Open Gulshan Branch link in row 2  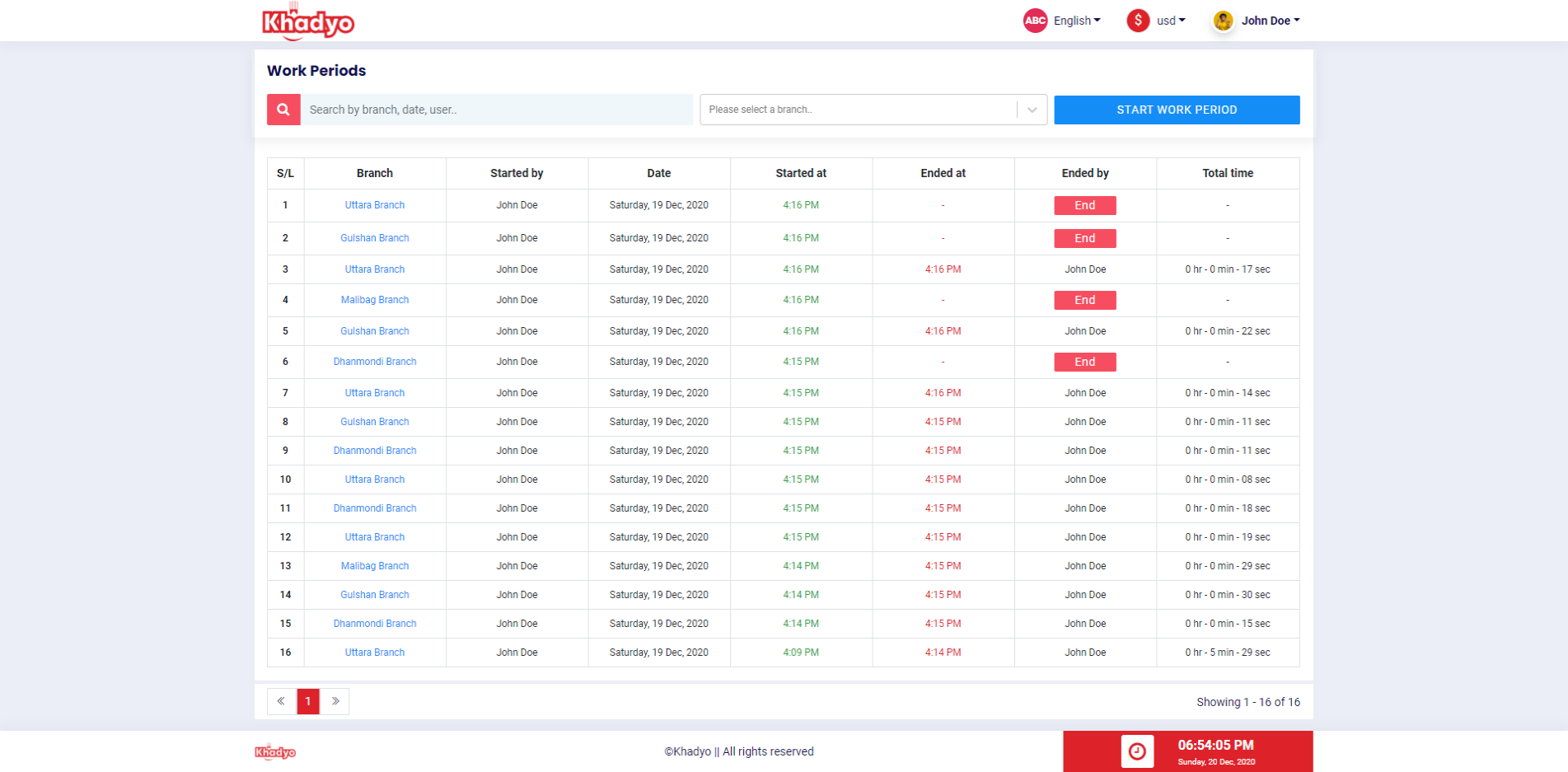375,238
